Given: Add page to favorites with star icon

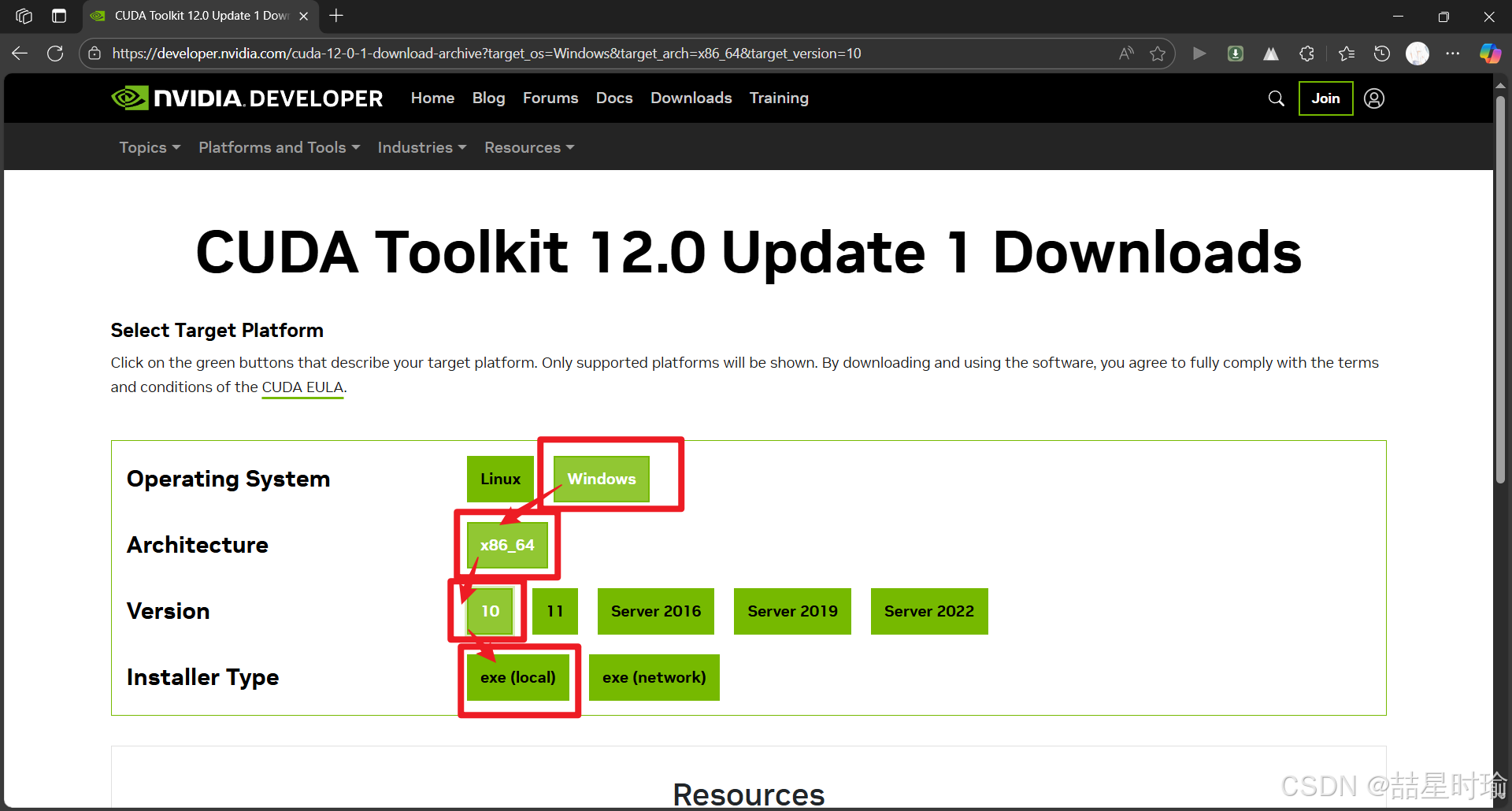Looking at the screenshot, I should coord(1158,53).
